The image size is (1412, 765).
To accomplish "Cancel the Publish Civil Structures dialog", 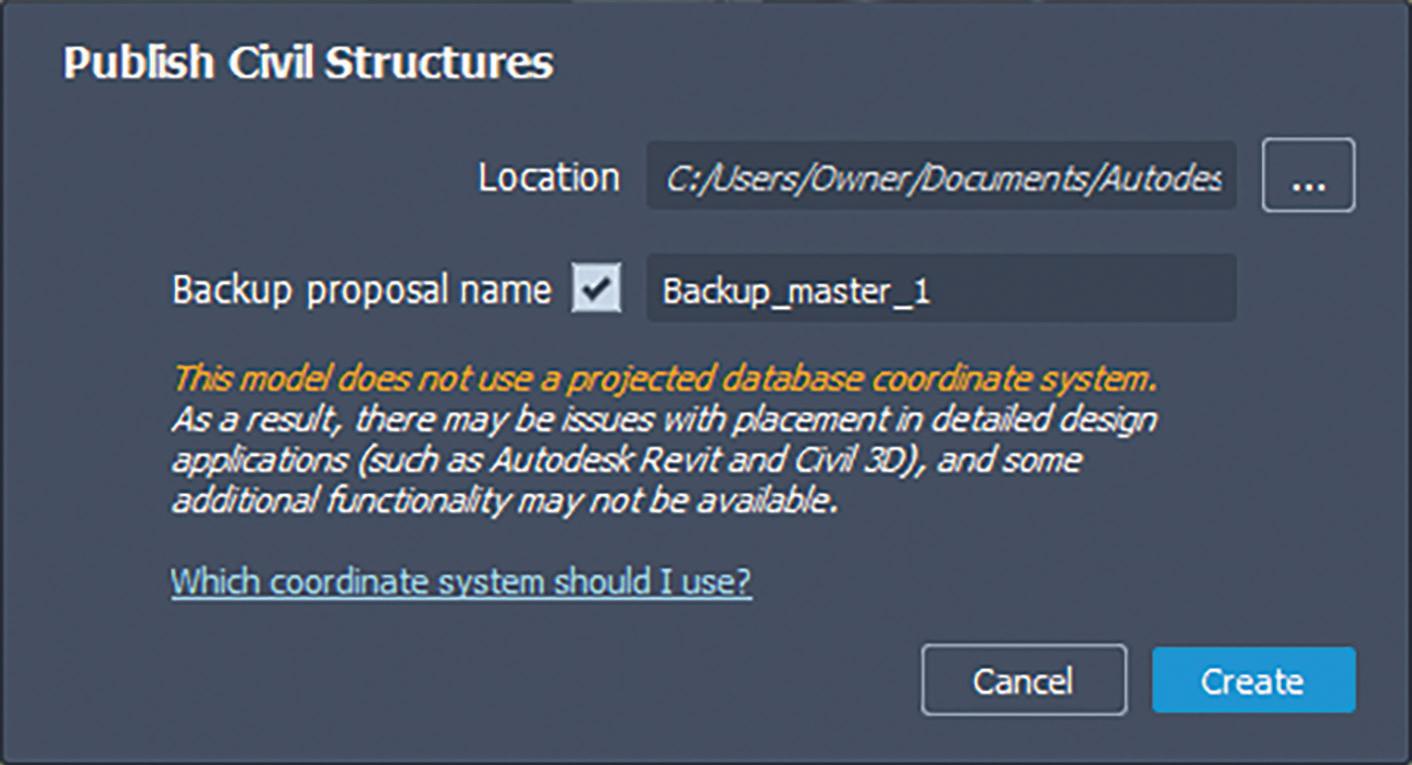I will [x=1024, y=680].
